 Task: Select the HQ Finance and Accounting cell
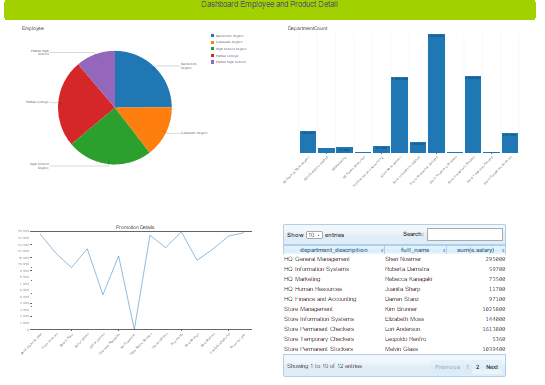tap(320, 299)
